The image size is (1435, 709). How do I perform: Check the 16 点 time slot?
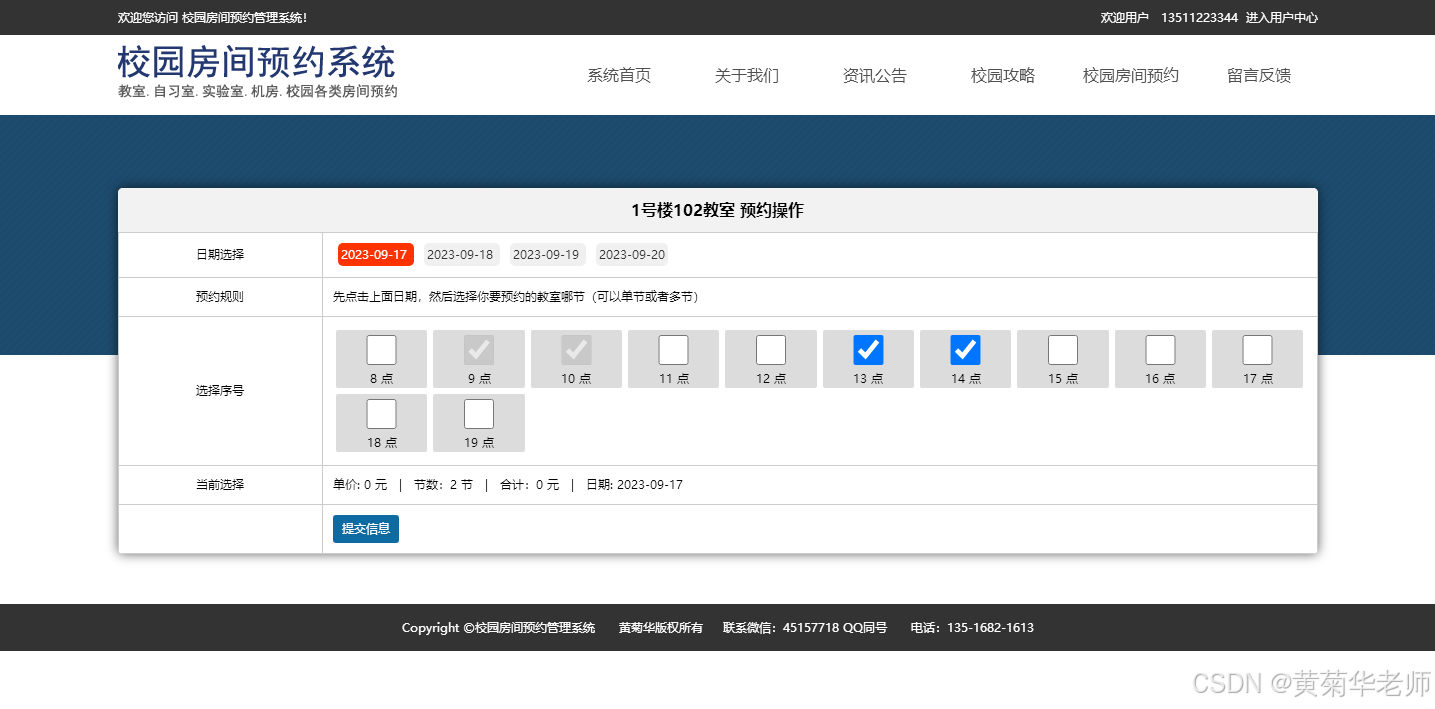click(1160, 350)
